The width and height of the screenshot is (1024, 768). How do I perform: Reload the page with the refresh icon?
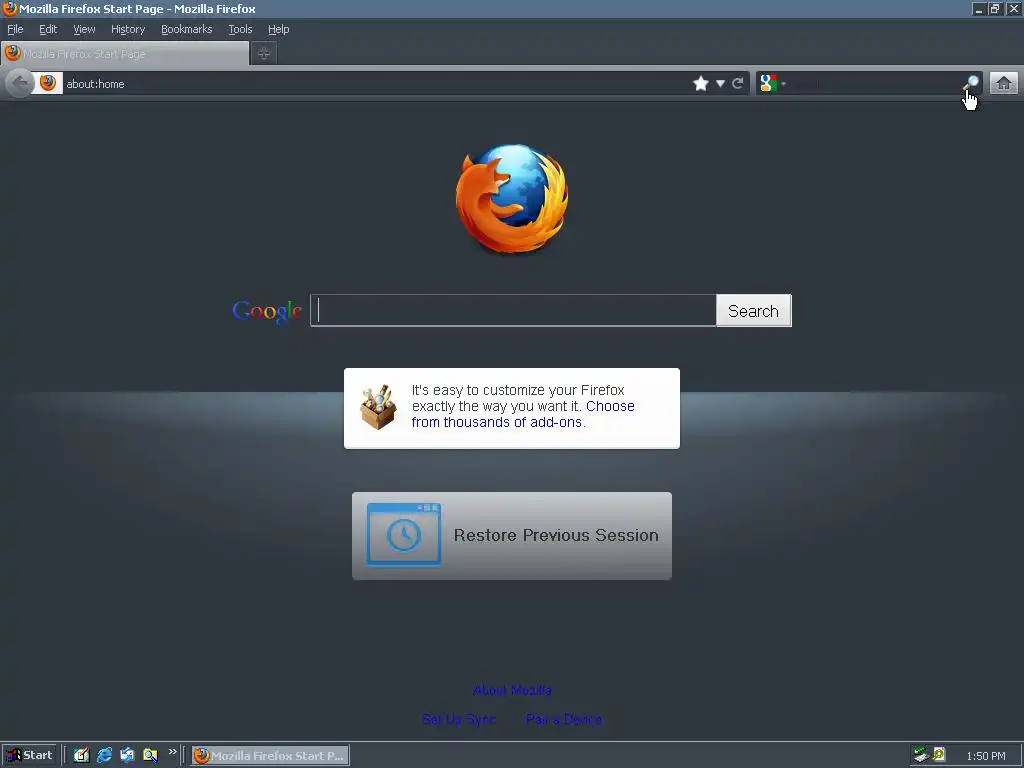tap(738, 84)
